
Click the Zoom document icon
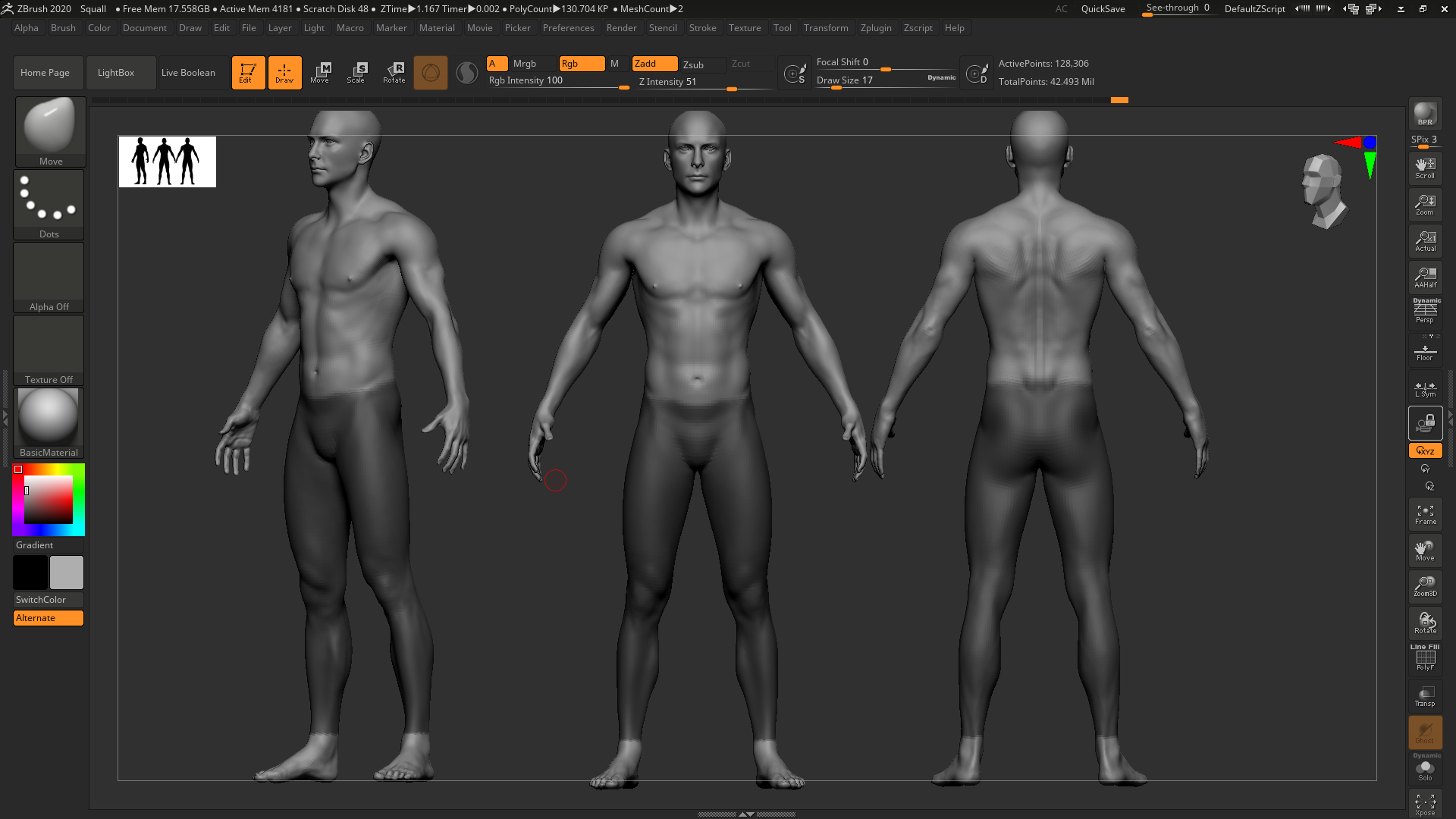[x=1425, y=205]
